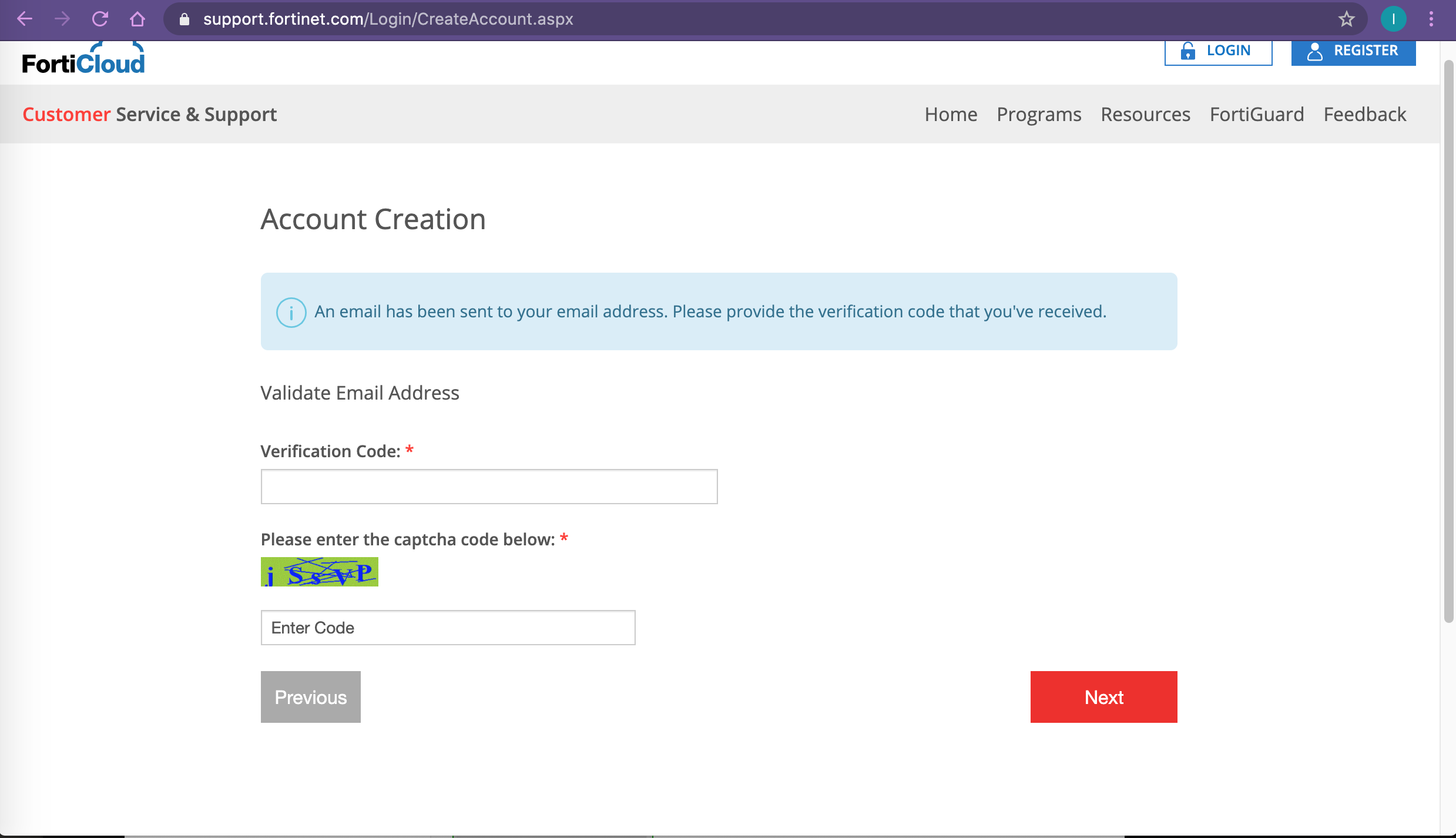
Task: Click the FortiCloud logo
Action: (x=83, y=60)
